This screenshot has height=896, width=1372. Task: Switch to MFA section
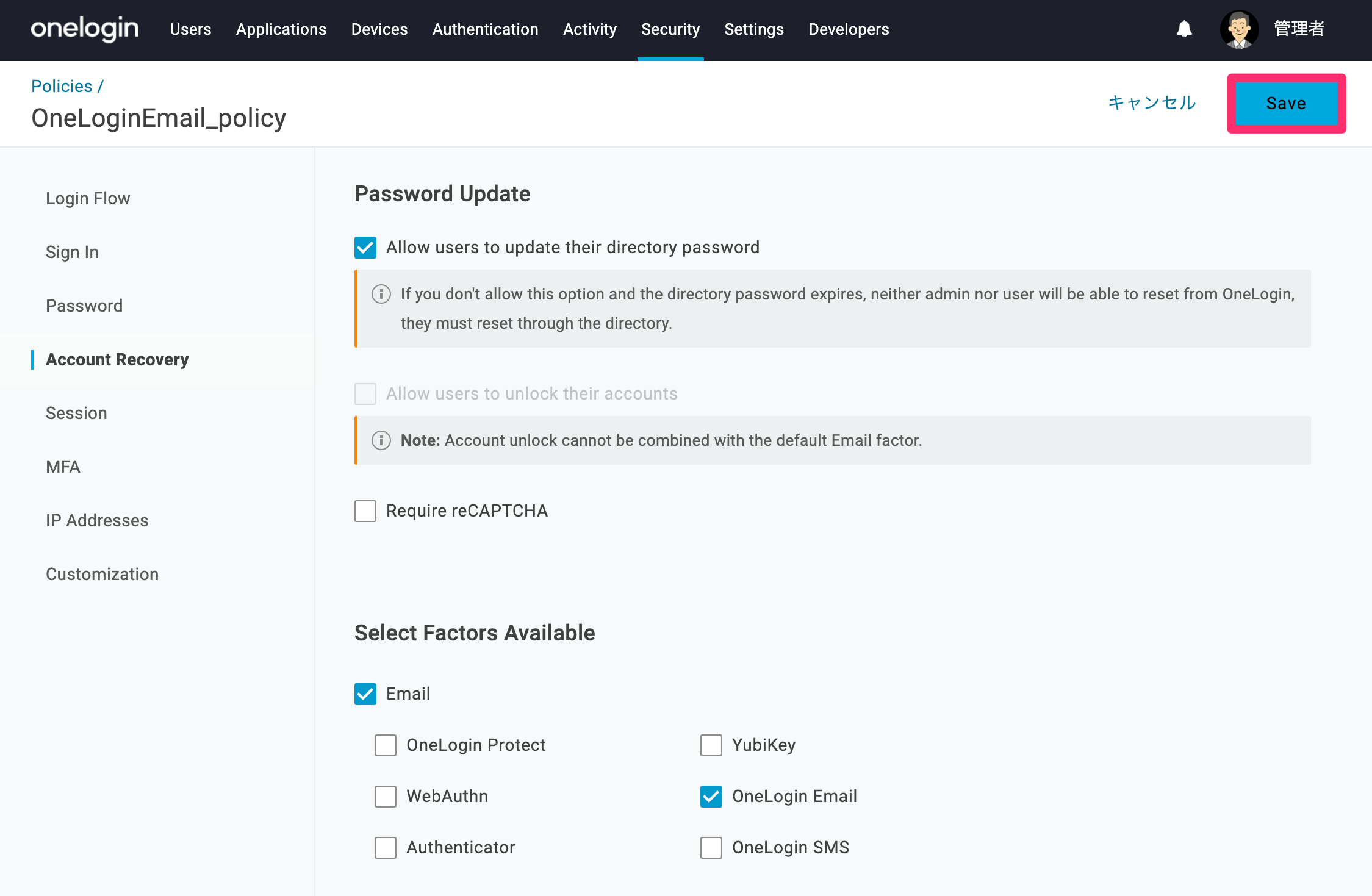click(x=63, y=467)
